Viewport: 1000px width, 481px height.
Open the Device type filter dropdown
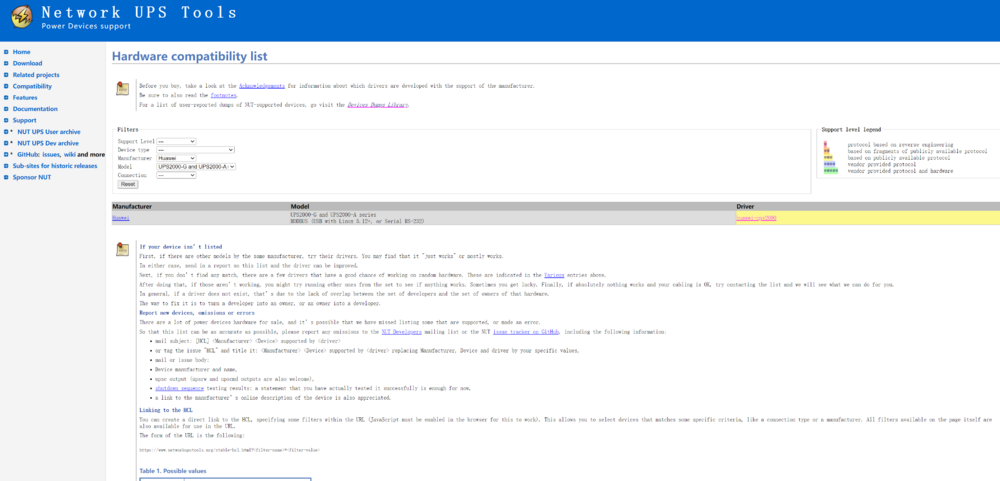pos(195,149)
